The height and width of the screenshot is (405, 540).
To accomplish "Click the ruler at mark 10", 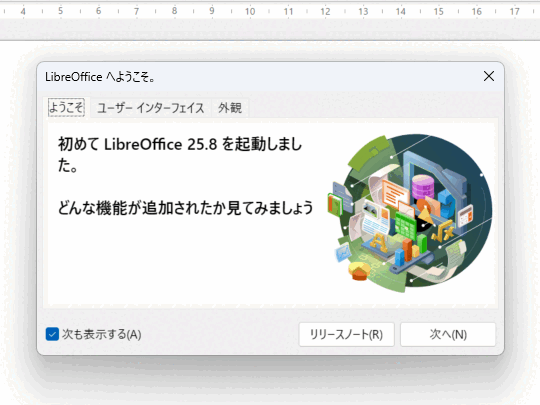I will click(250, 12).
